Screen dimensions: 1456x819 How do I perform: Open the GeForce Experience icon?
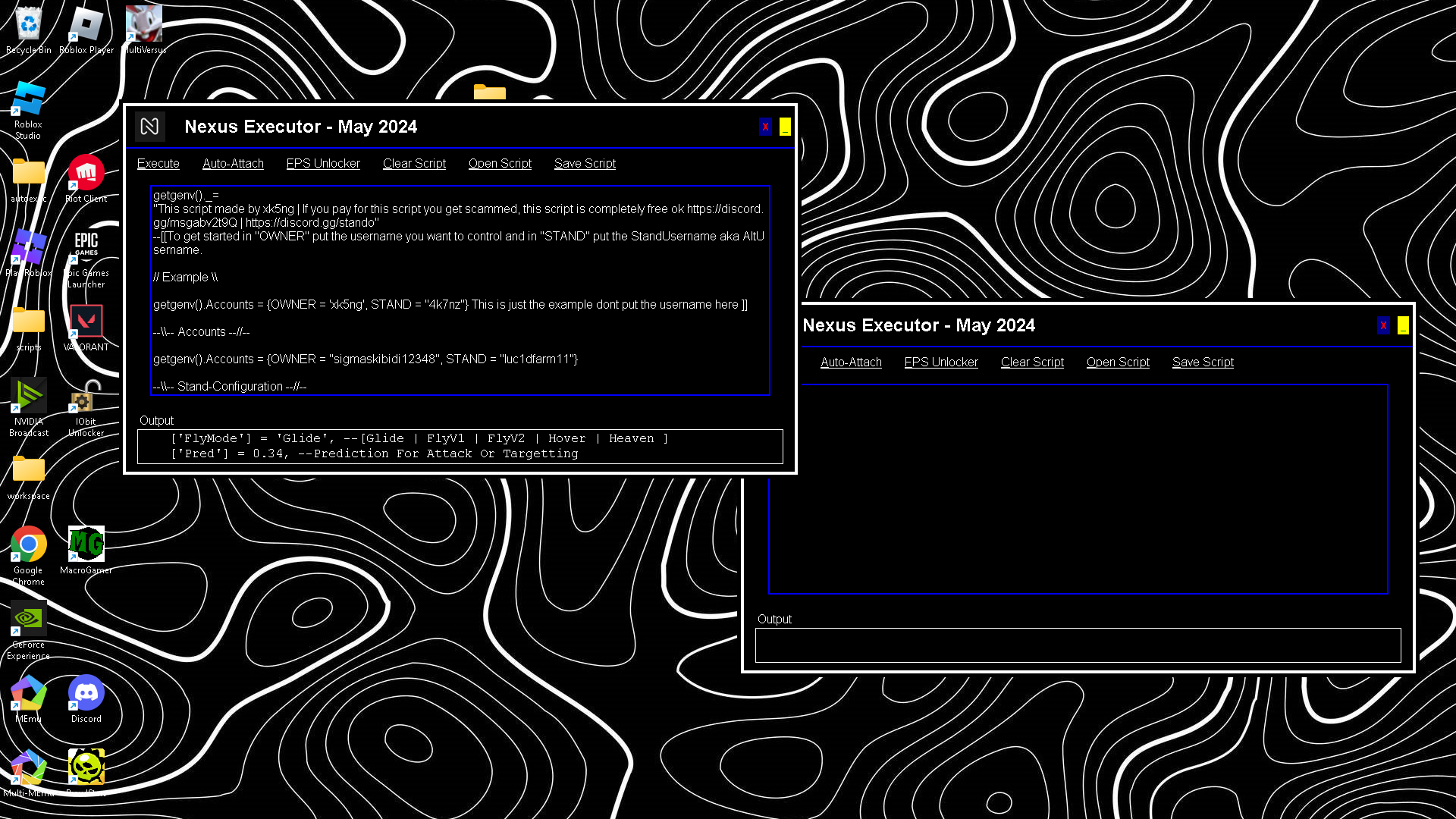28,619
